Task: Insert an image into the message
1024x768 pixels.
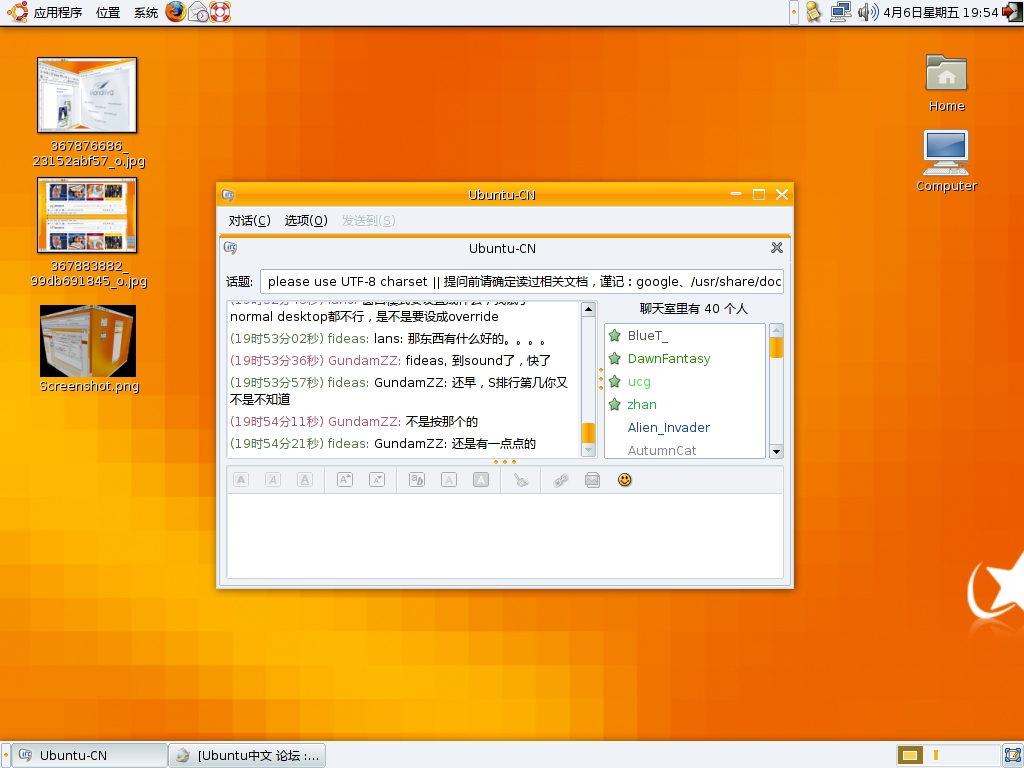Action: (x=592, y=480)
